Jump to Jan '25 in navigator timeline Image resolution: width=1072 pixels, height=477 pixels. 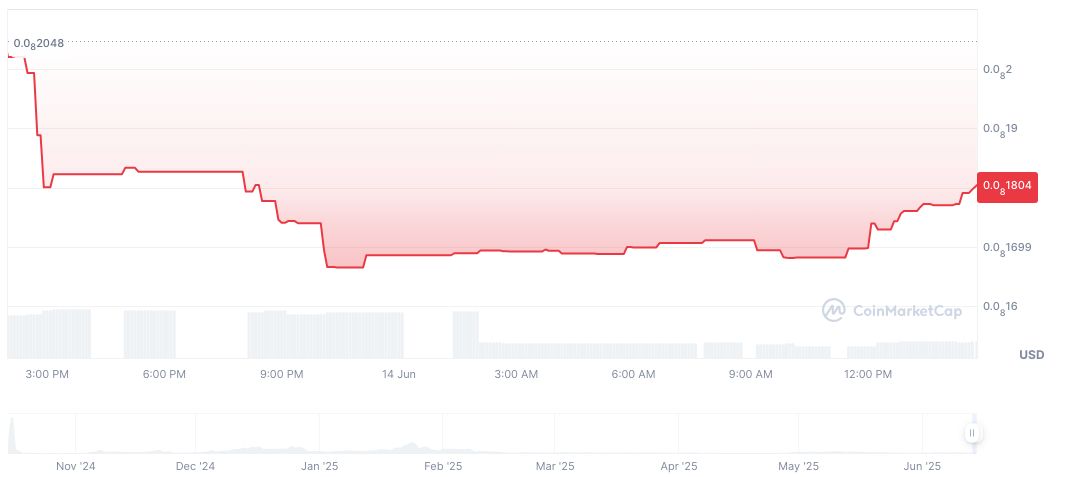point(319,466)
